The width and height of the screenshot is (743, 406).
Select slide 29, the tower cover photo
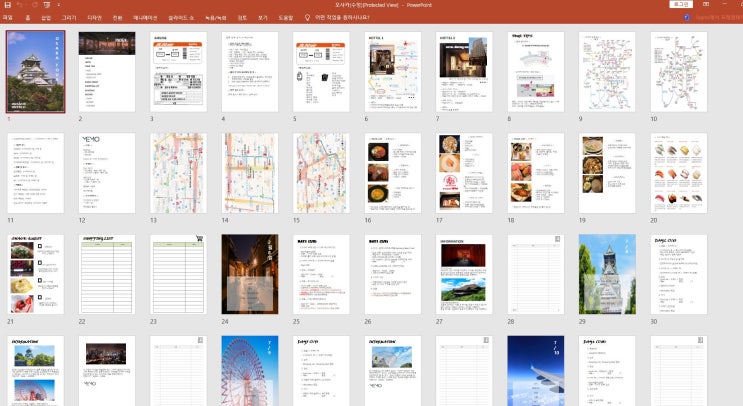click(607, 274)
